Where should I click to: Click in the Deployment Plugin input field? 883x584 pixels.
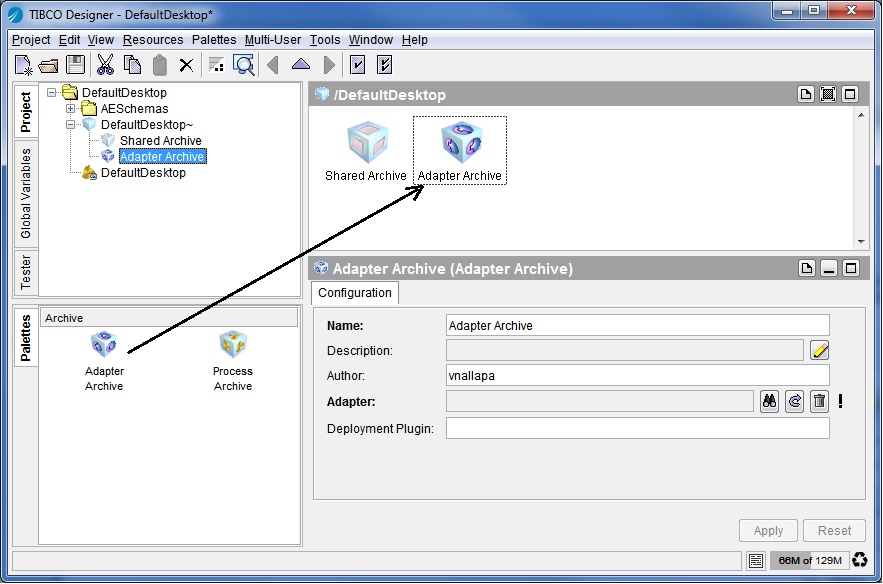click(x=637, y=428)
